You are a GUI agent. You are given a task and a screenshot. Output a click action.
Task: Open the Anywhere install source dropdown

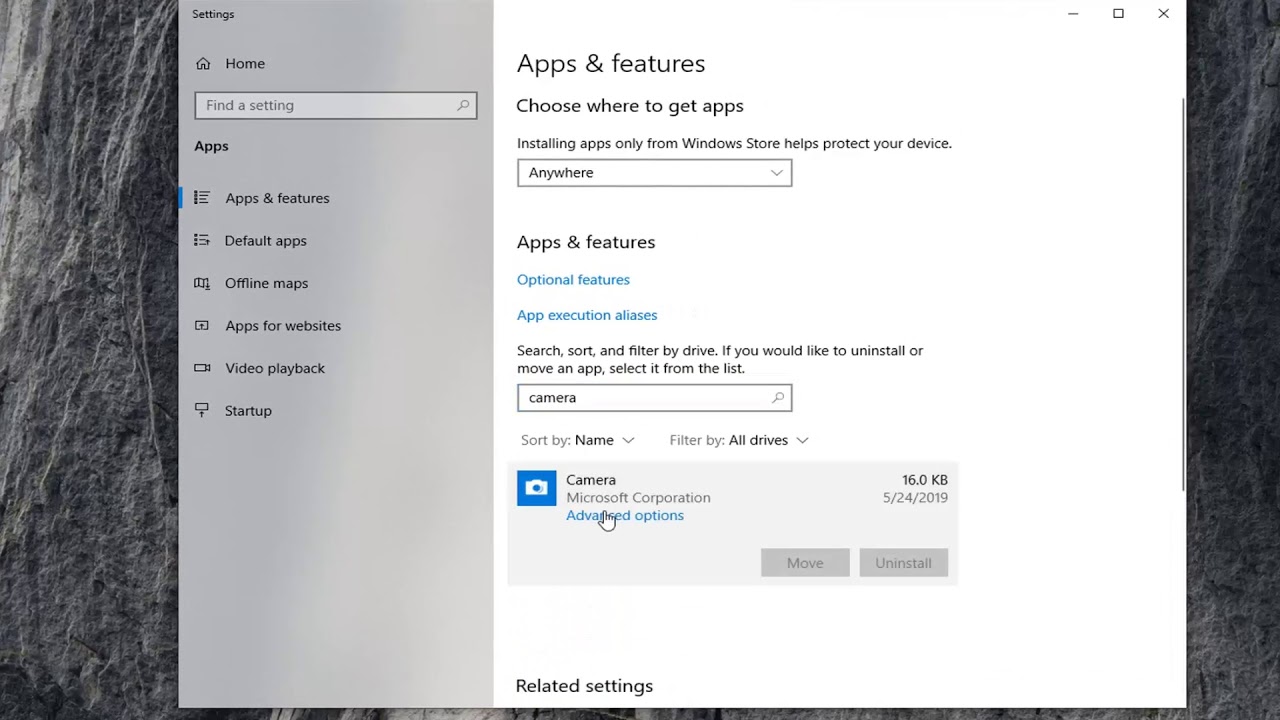tap(654, 172)
